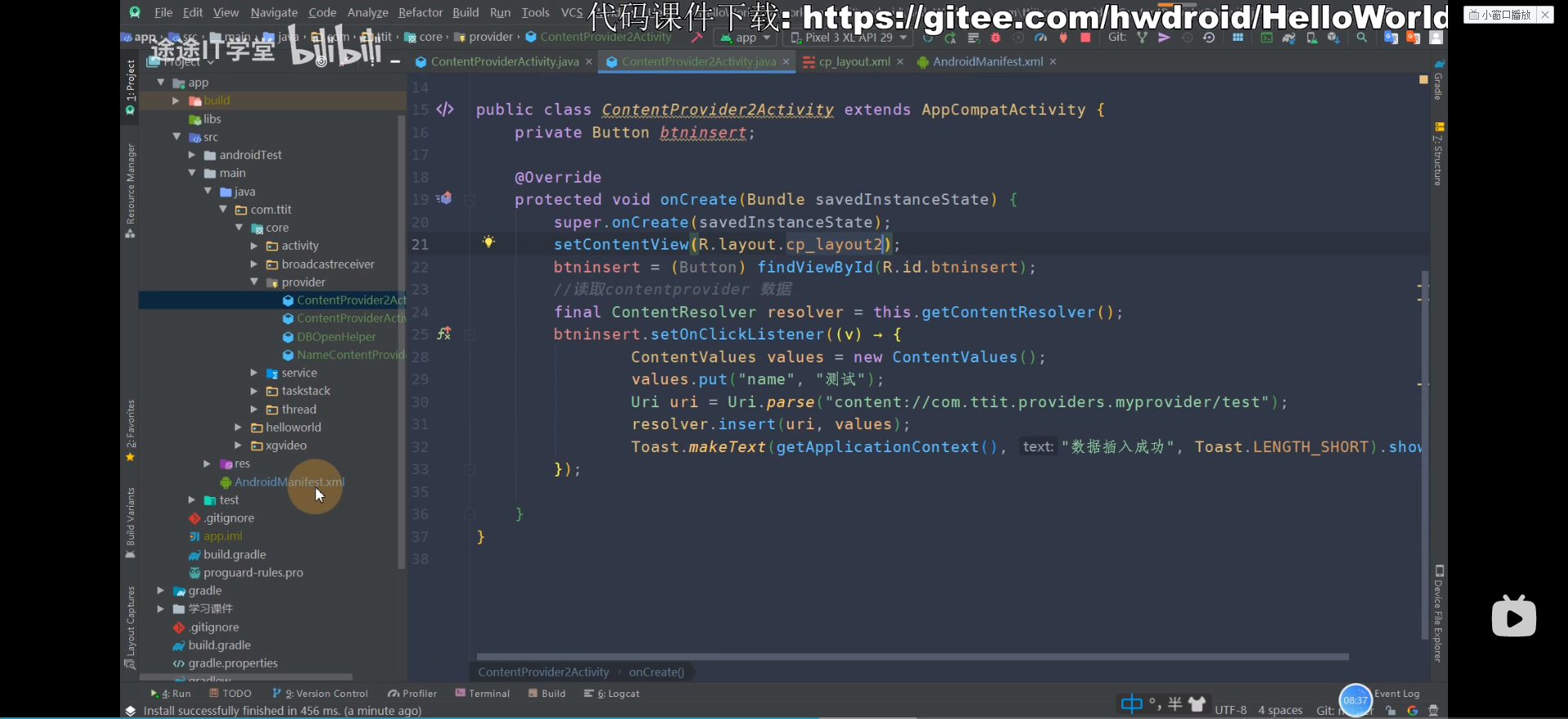Viewport: 1568px width, 719px height.
Task: Open the Terminal tool window
Action: pyautogui.click(x=483, y=694)
